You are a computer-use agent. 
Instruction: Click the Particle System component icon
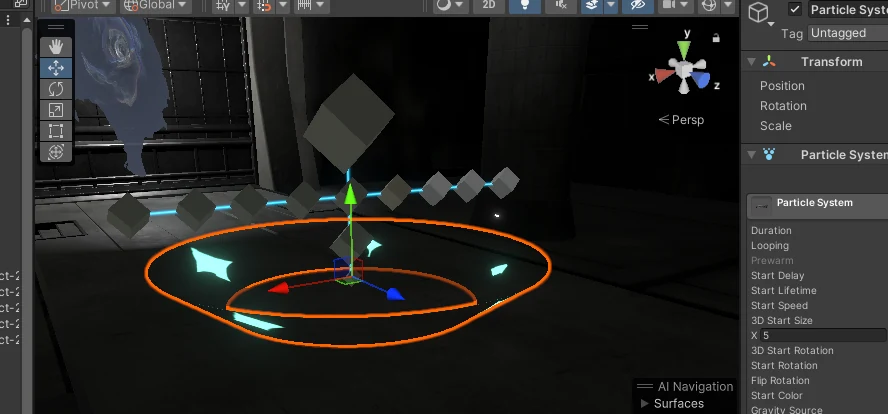769,155
